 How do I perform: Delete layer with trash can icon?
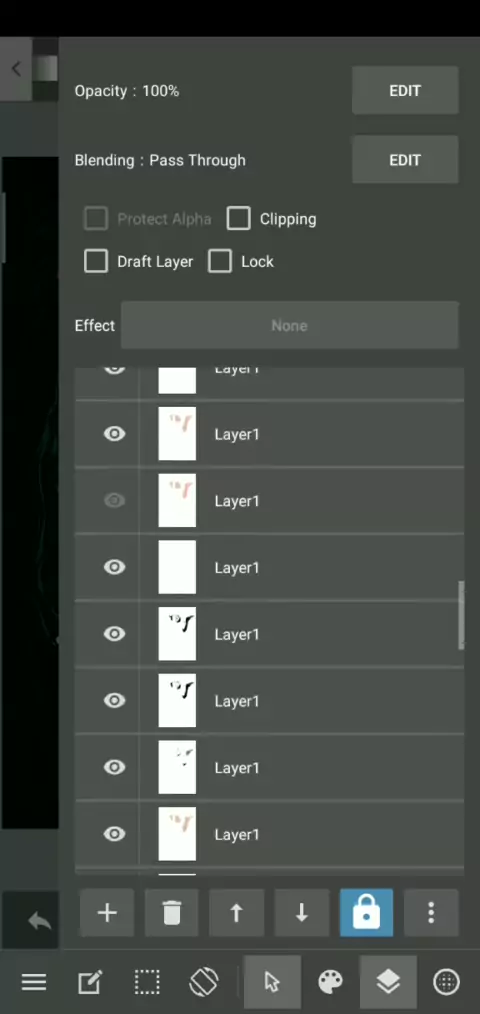[x=171, y=912]
